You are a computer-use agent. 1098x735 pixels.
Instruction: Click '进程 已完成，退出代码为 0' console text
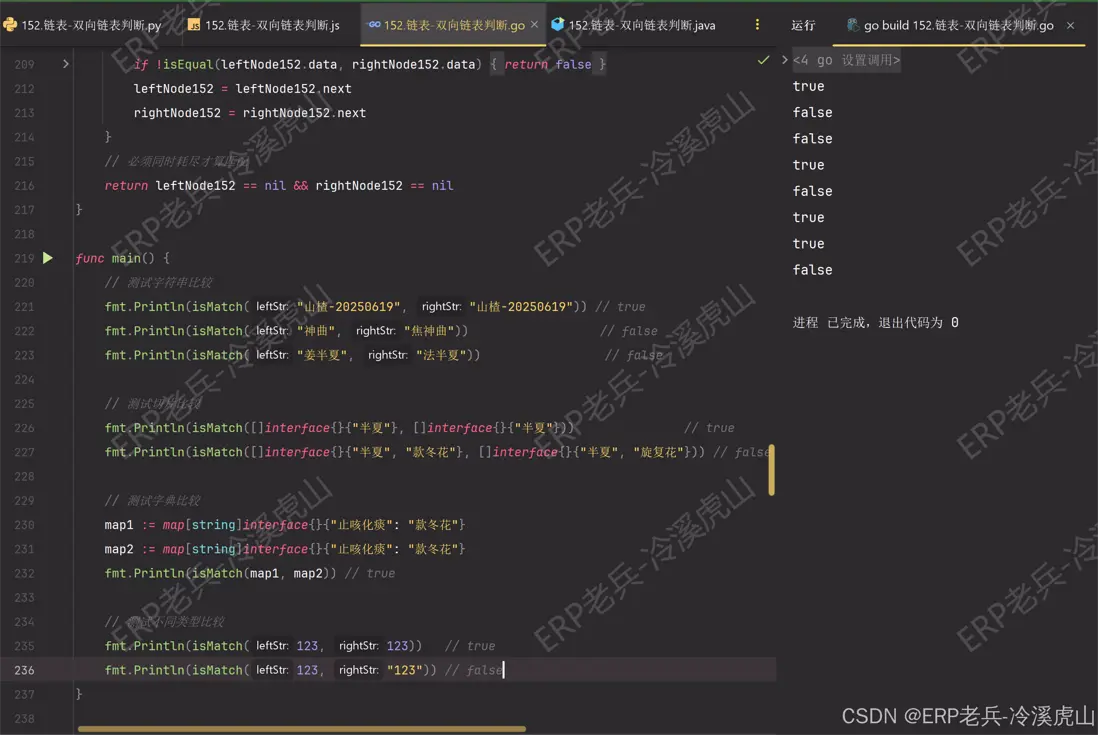click(x=875, y=323)
